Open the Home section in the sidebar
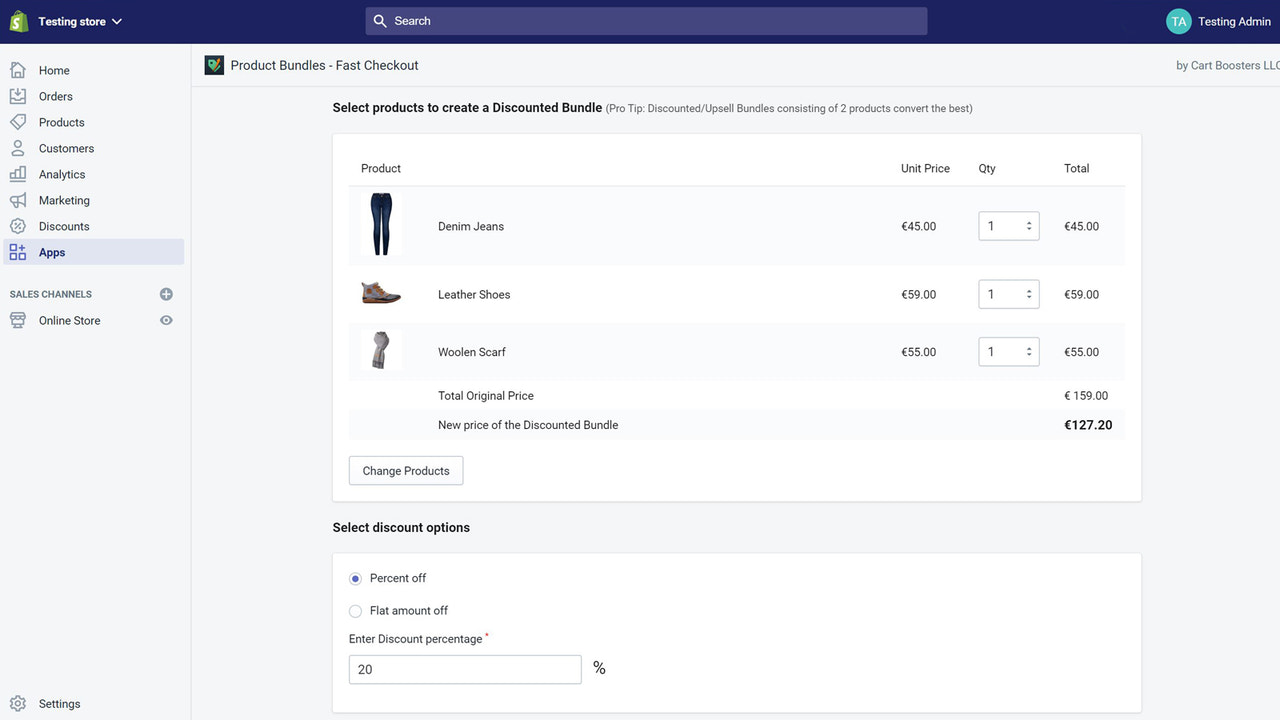 pyautogui.click(x=54, y=70)
